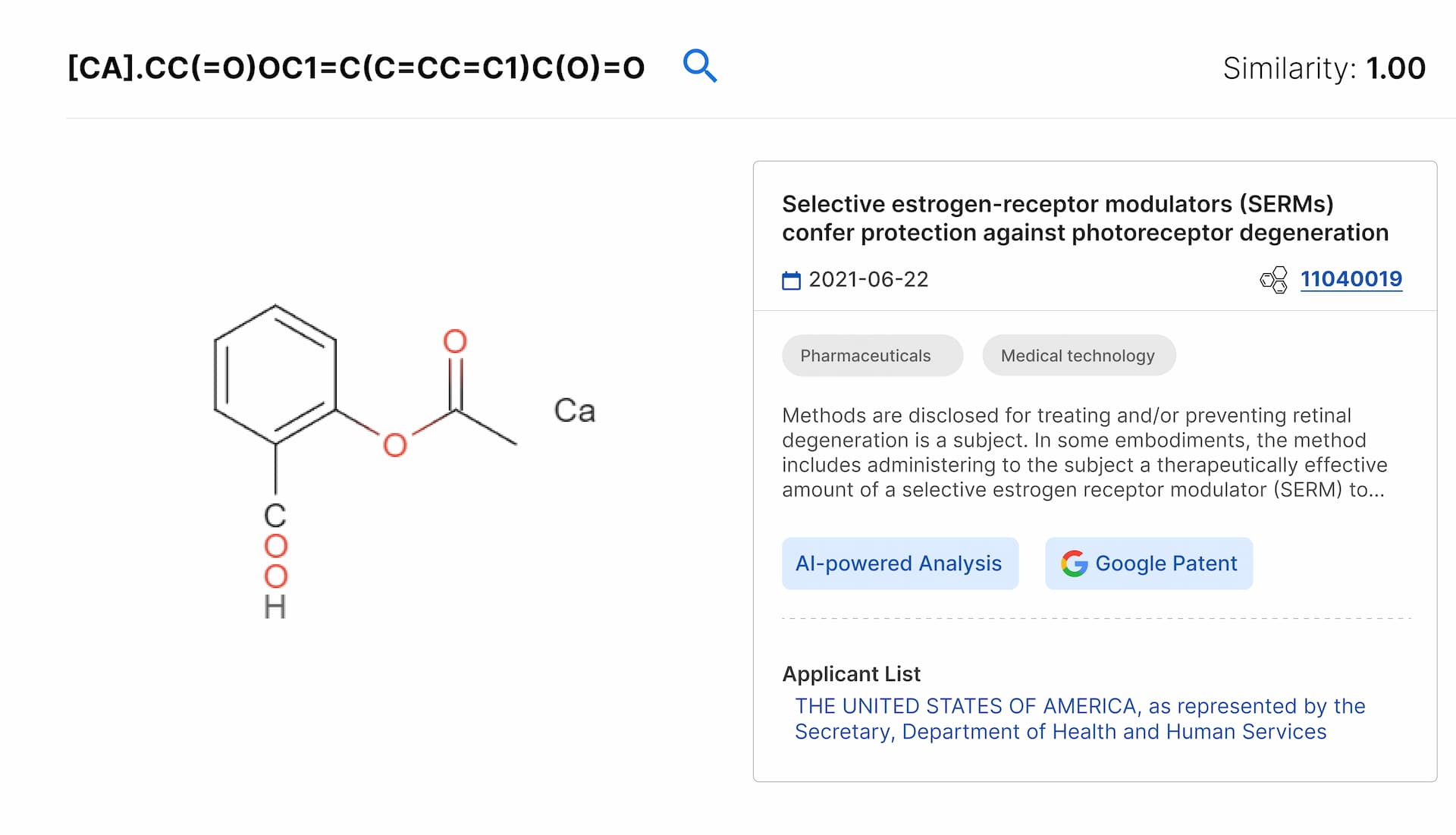Open patent number 11040019 link
The width and height of the screenshot is (1456, 835).
coord(1351,279)
